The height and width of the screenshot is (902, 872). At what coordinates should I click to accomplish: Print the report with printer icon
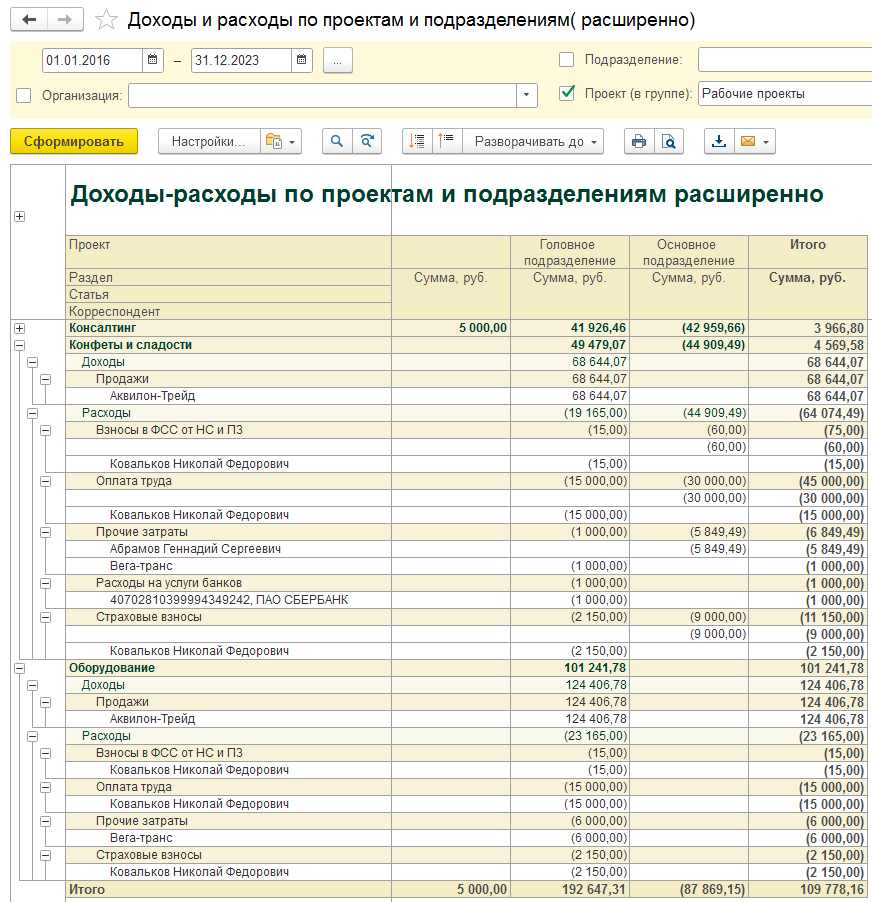(639, 141)
